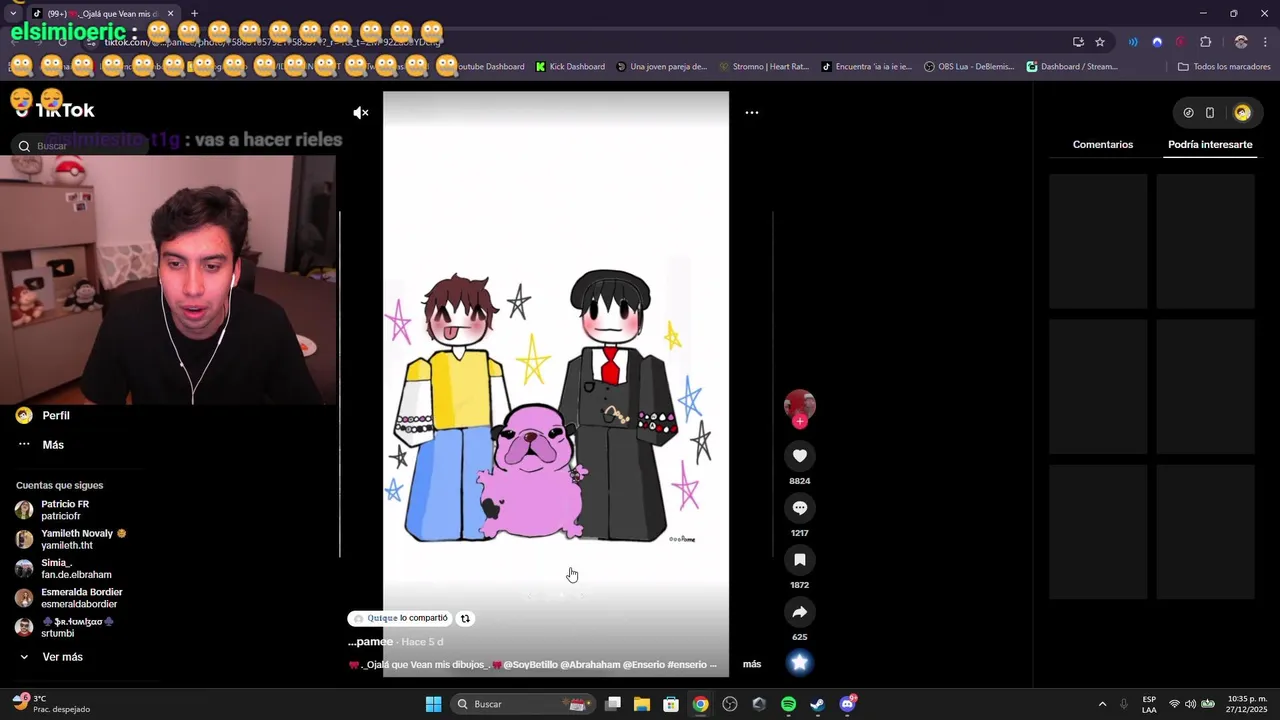Unmute the TikTok video sound

tap(361, 113)
